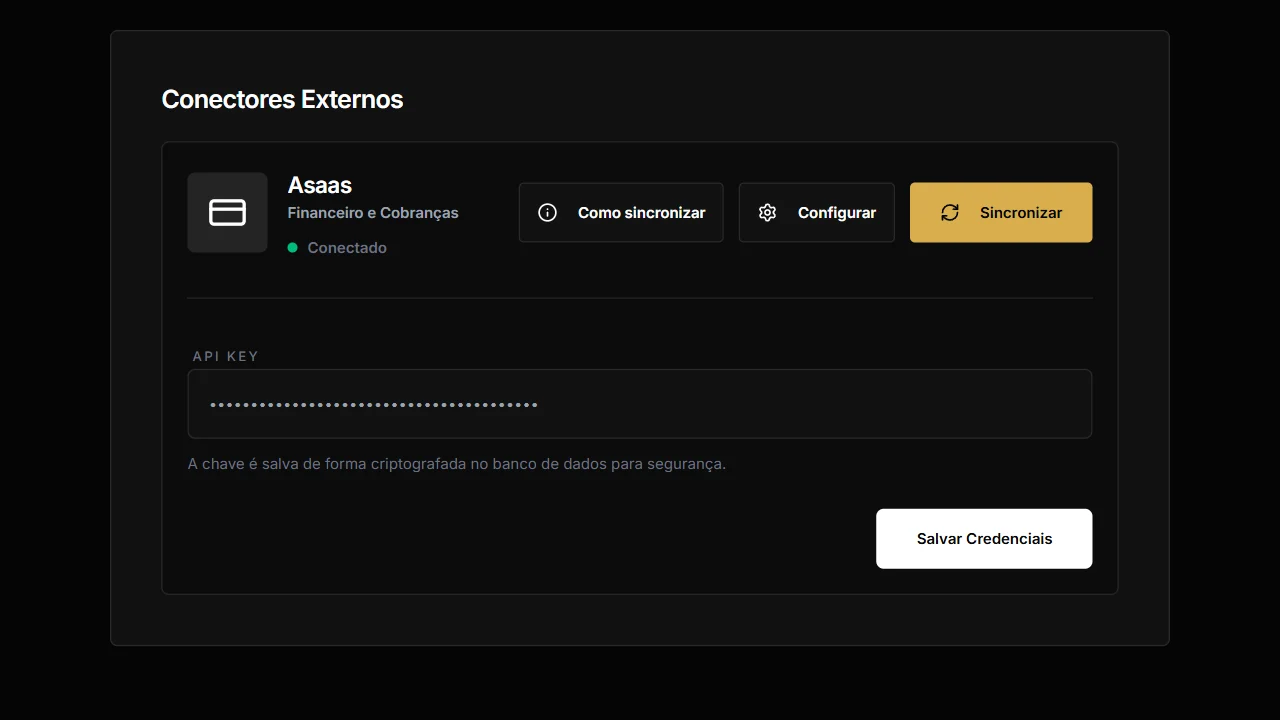Screen dimensions: 1280x720
Task: Save with the Salvar Credenciais button
Action: (x=984, y=539)
